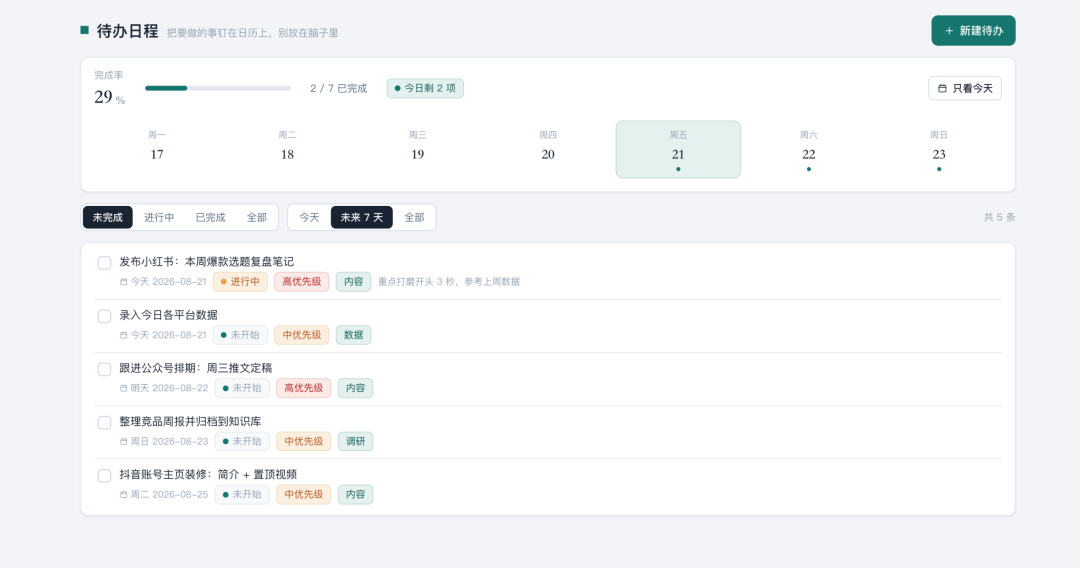Check off 跟进公众号排期 task checkbox
1080x568 pixels.
[x=104, y=369]
